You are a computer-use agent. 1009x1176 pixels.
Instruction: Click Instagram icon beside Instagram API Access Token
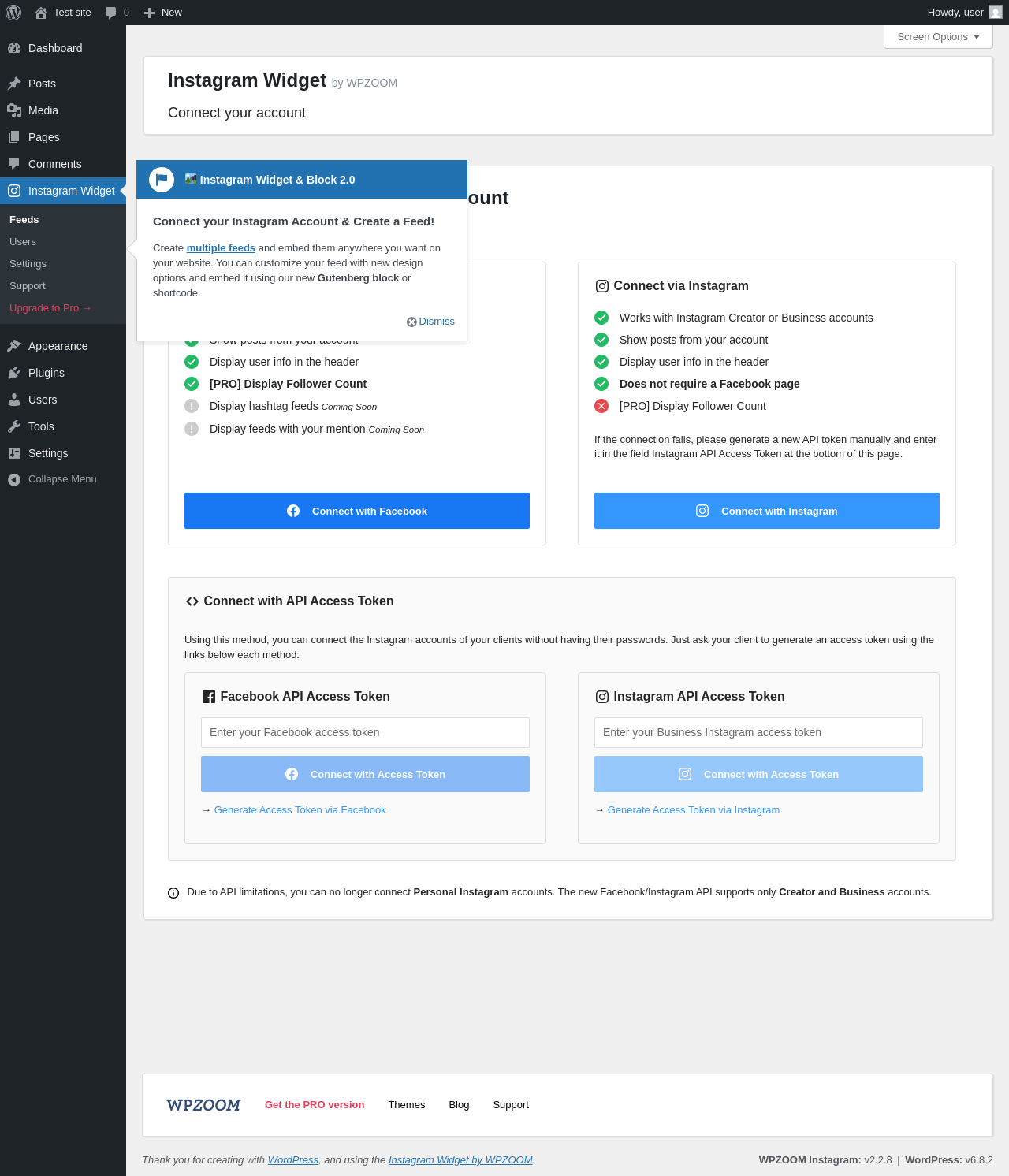coord(602,697)
